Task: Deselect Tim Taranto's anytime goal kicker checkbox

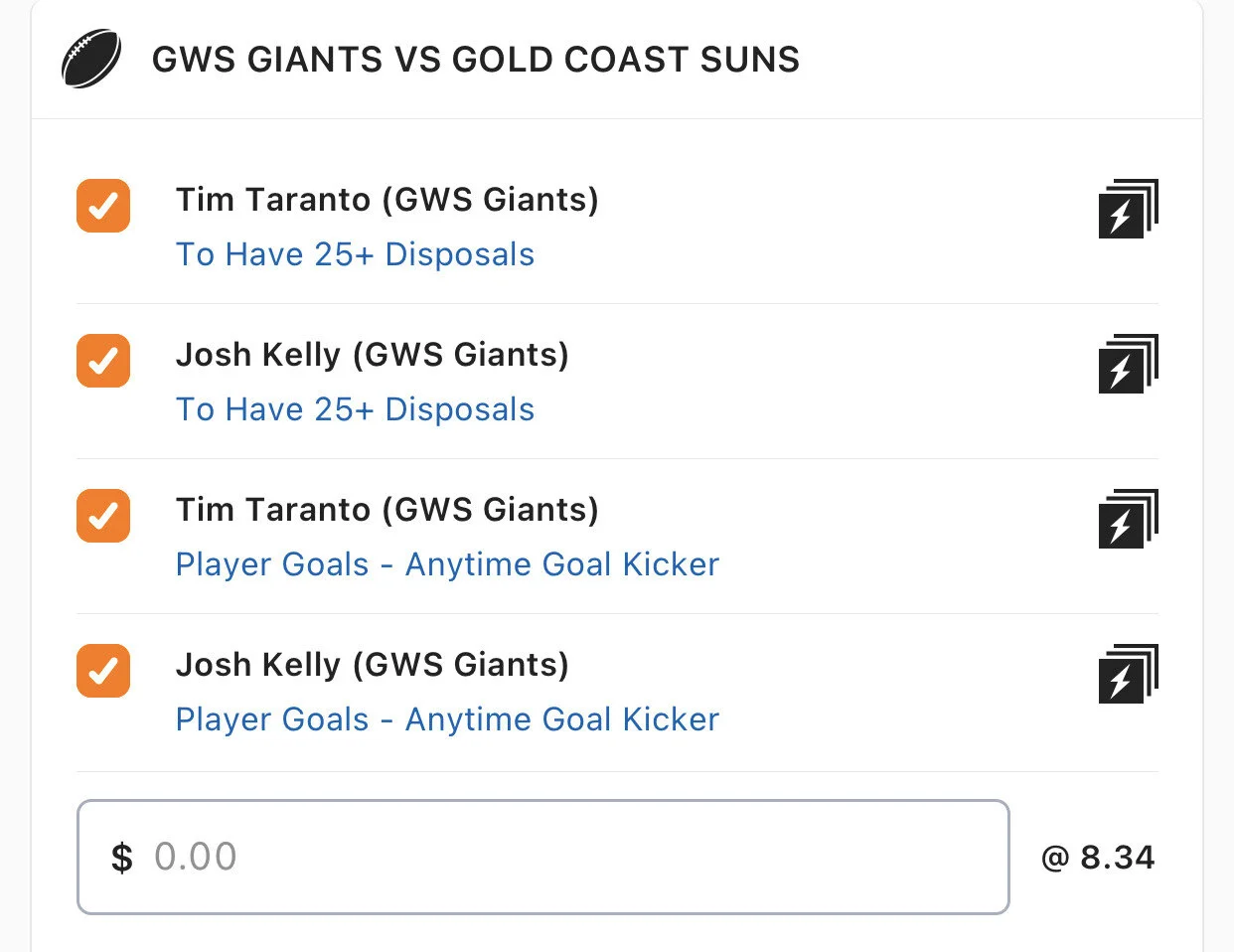Action: 103,516
